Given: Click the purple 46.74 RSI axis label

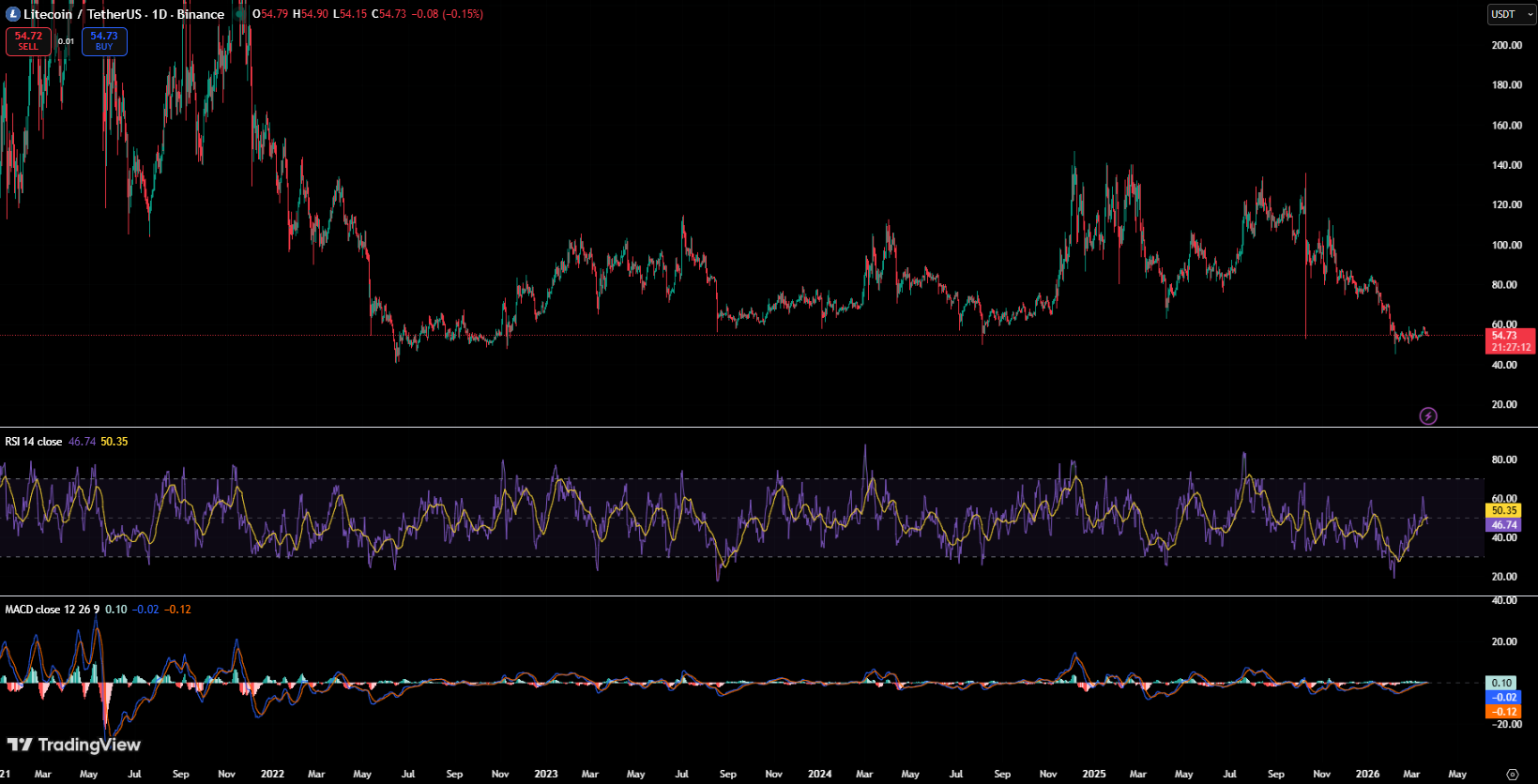Looking at the screenshot, I should [1504, 525].
